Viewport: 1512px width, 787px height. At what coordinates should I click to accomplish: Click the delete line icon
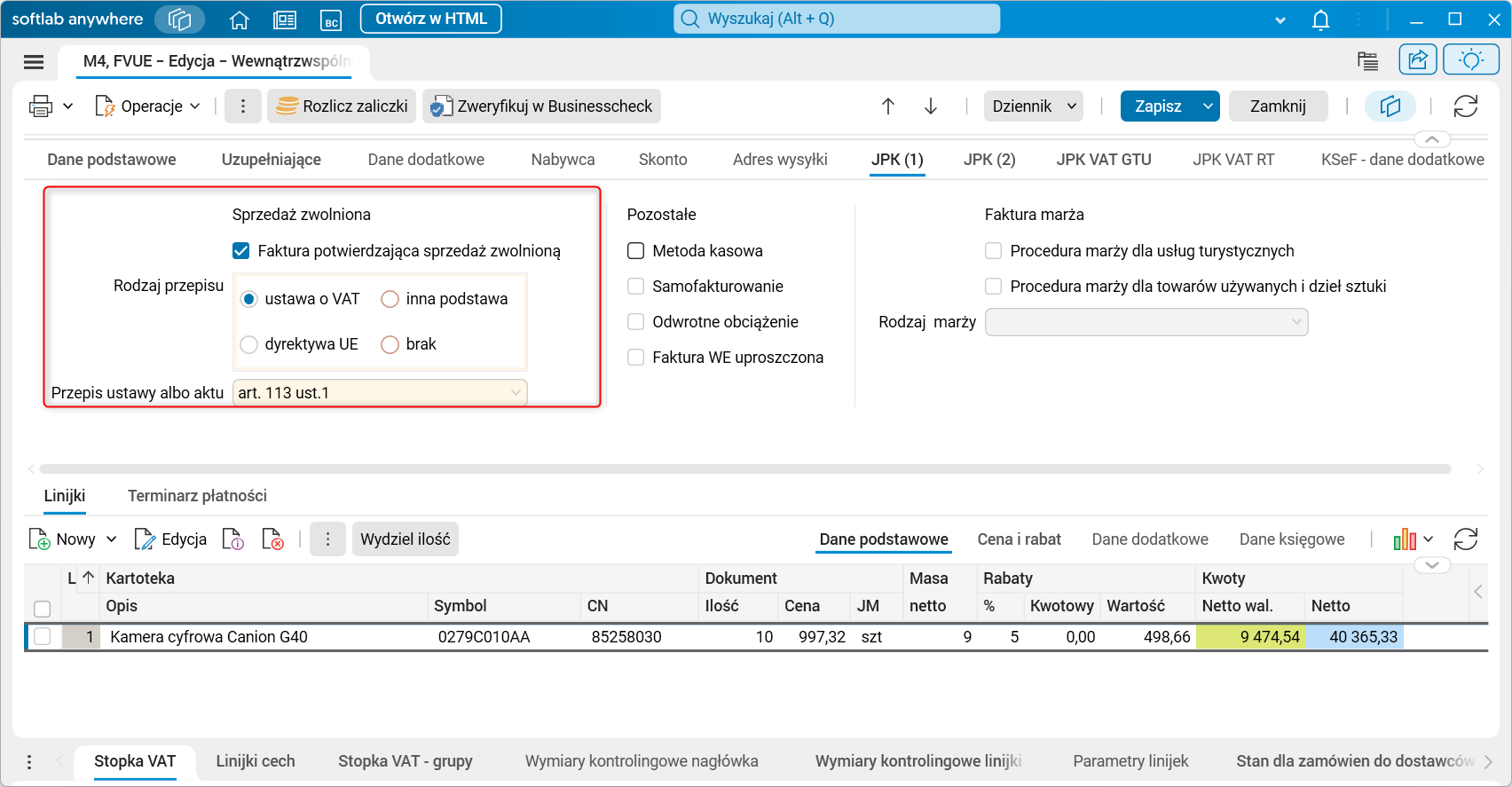272,539
